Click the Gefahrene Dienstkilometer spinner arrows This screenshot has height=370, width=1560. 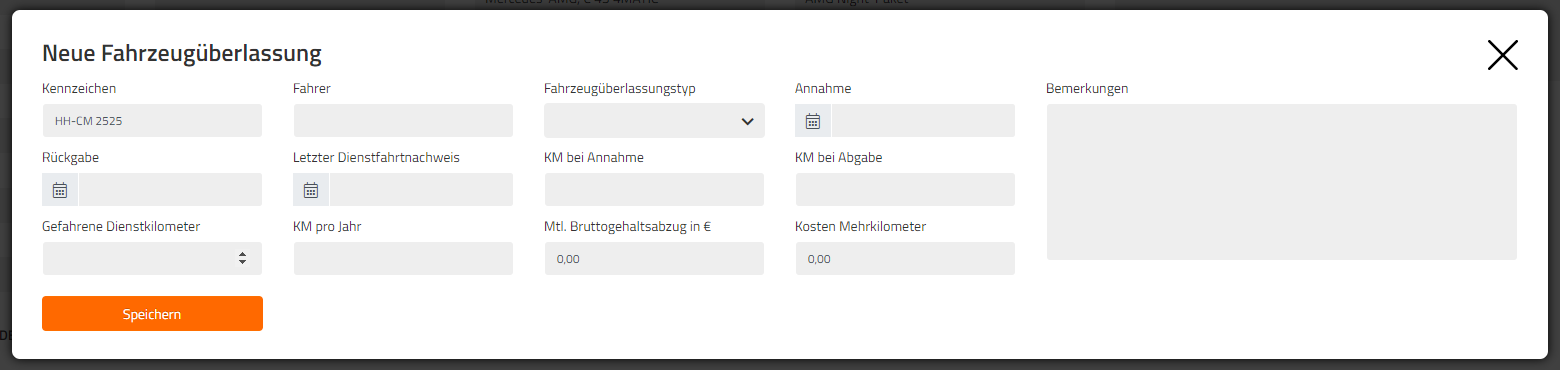point(242,258)
